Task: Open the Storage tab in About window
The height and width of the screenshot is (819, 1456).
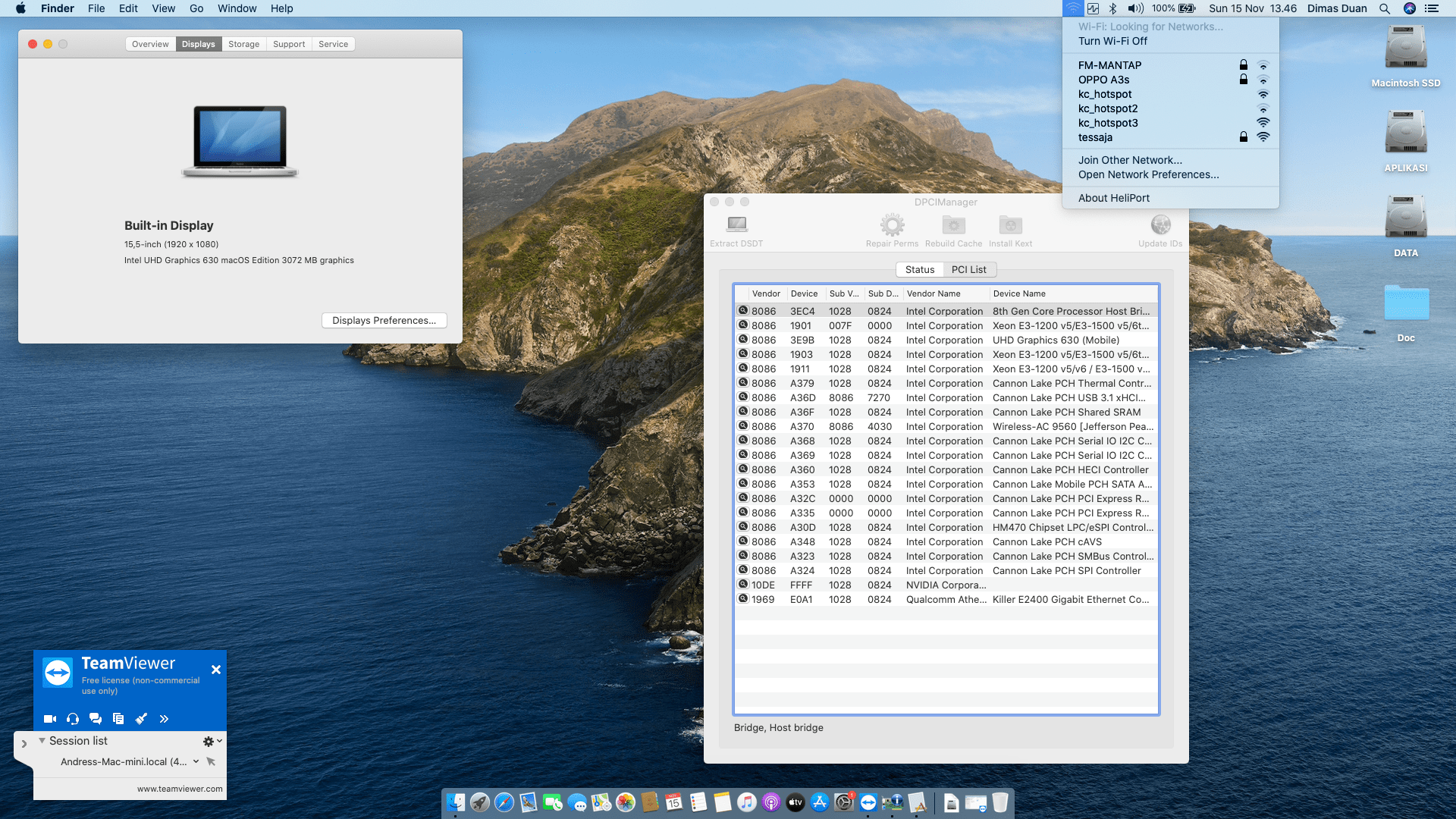Action: click(x=243, y=43)
